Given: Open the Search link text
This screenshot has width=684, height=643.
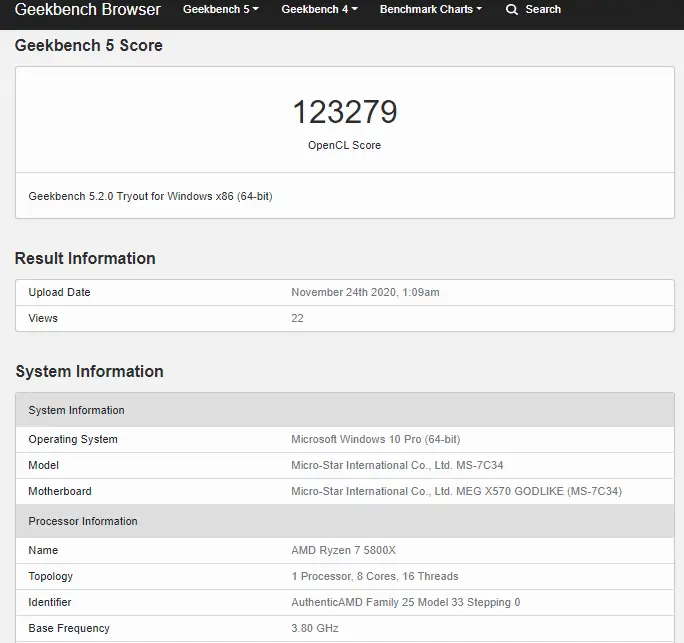Looking at the screenshot, I should click(543, 9).
